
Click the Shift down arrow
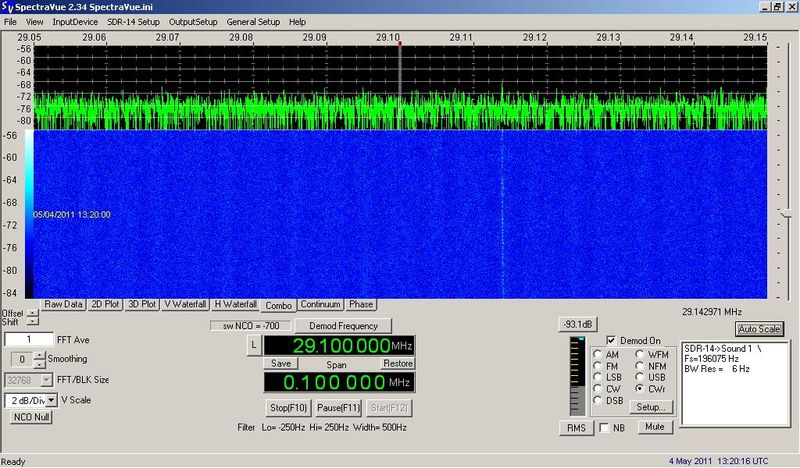(x=31, y=324)
